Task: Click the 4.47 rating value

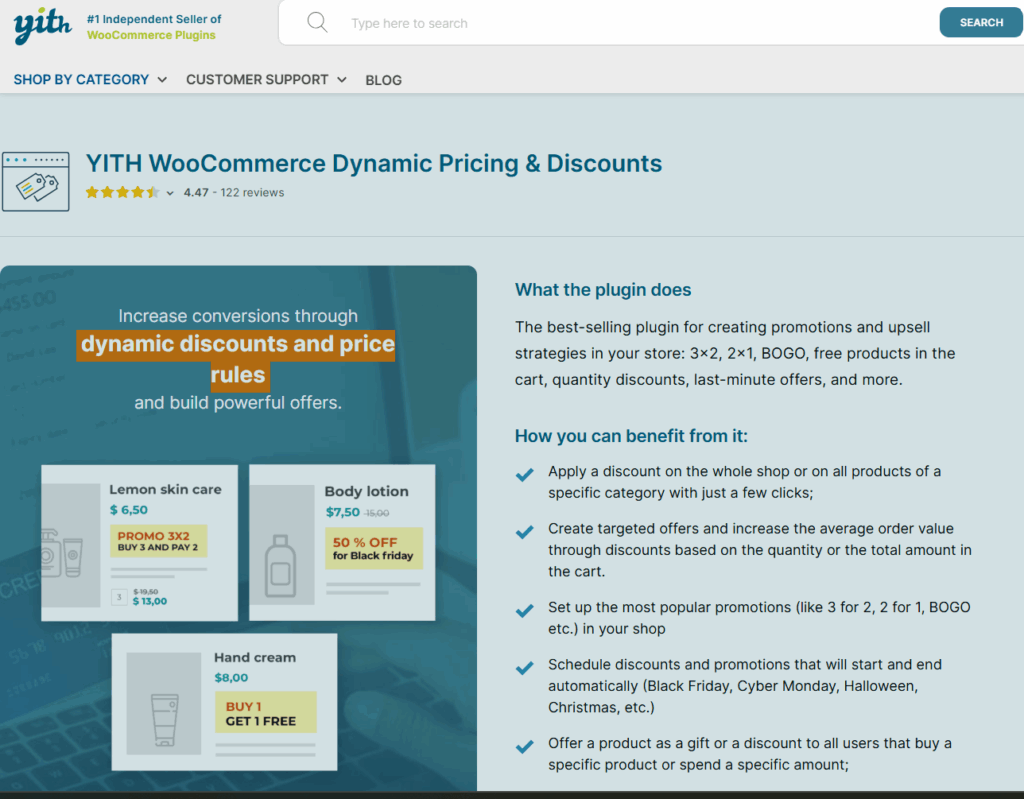Action: point(196,193)
